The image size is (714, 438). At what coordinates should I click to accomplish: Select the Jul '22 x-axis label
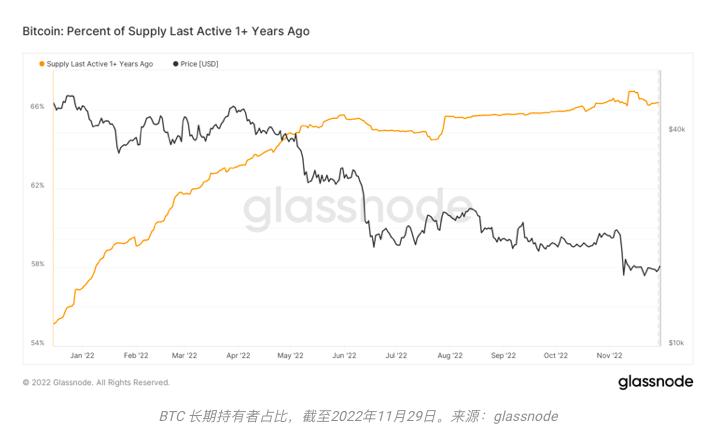click(396, 355)
